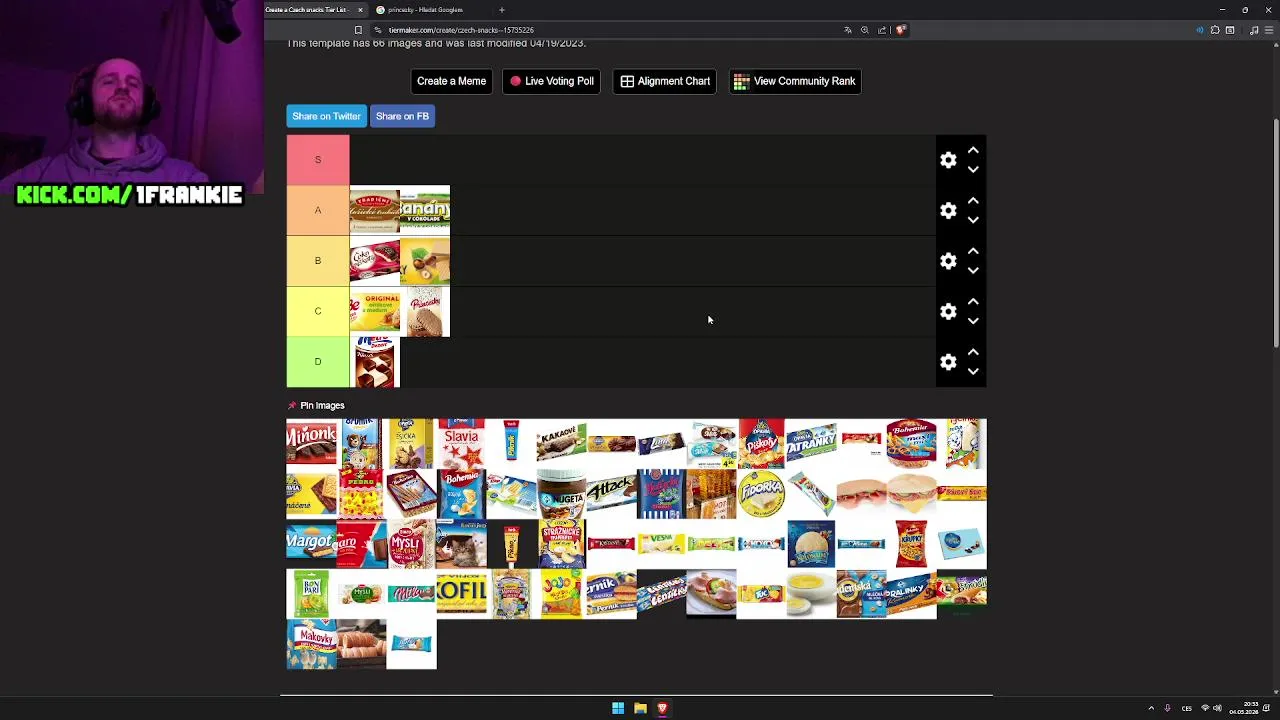The height and width of the screenshot is (720, 1280).
Task: Move D tier row down
Action: tap(973, 372)
